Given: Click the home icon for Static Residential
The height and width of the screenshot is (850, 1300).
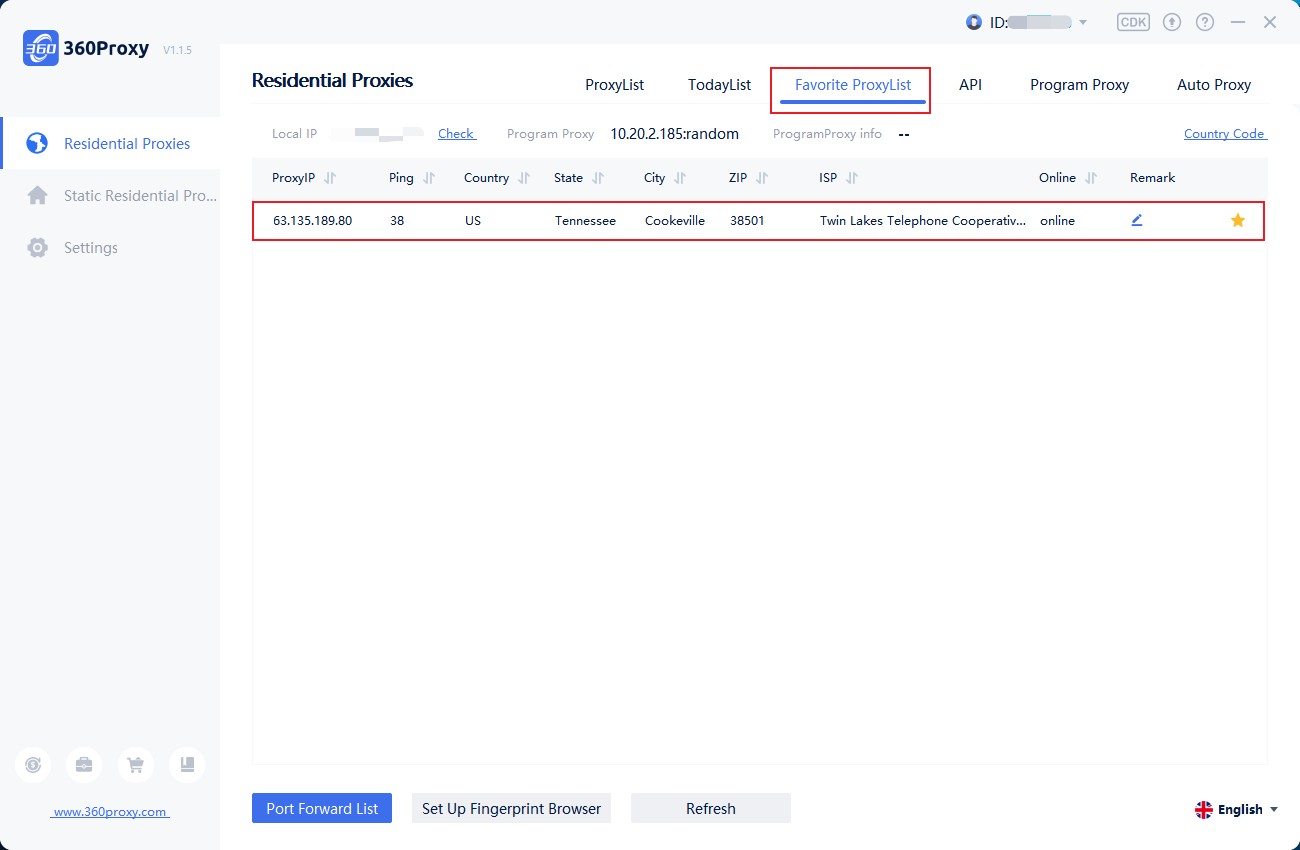Looking at the screenshot, I should point(37,195).
